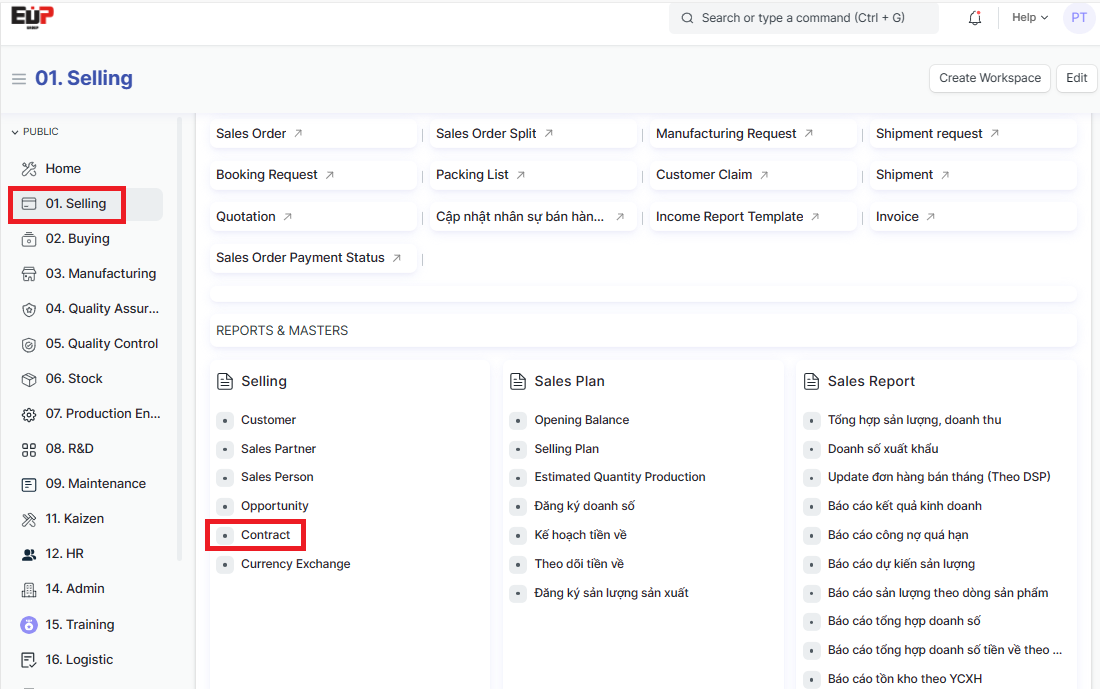The image size is (1100, 689).
Task: Focus the search or command input field
Action: pyautogui.click(x=804, y=18)
